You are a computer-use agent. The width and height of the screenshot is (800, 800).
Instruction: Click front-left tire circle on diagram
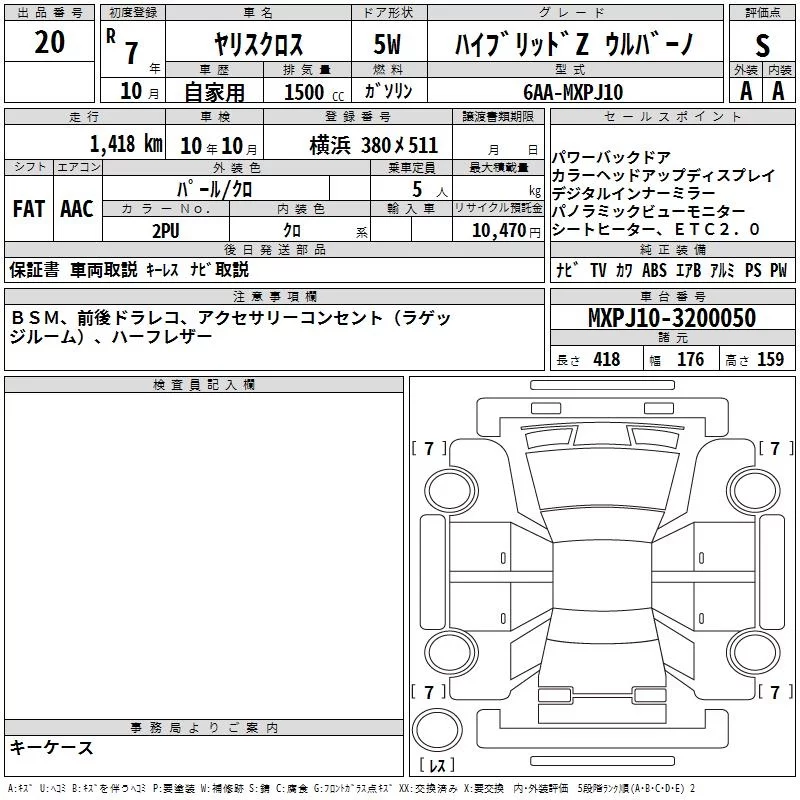tap(452, 491)
